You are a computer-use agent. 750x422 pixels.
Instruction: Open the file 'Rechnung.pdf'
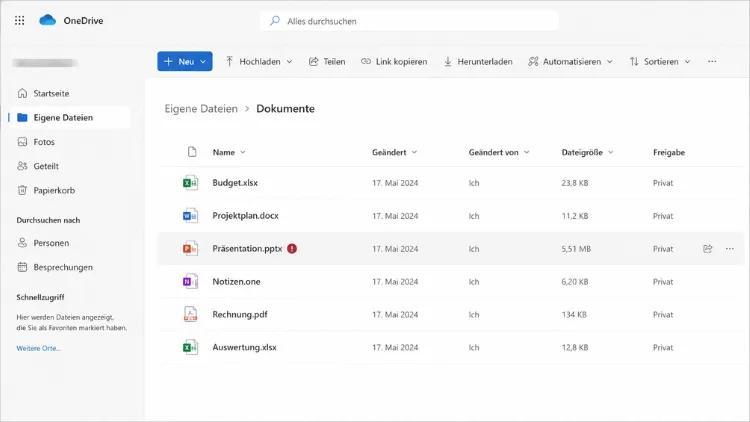240,314
